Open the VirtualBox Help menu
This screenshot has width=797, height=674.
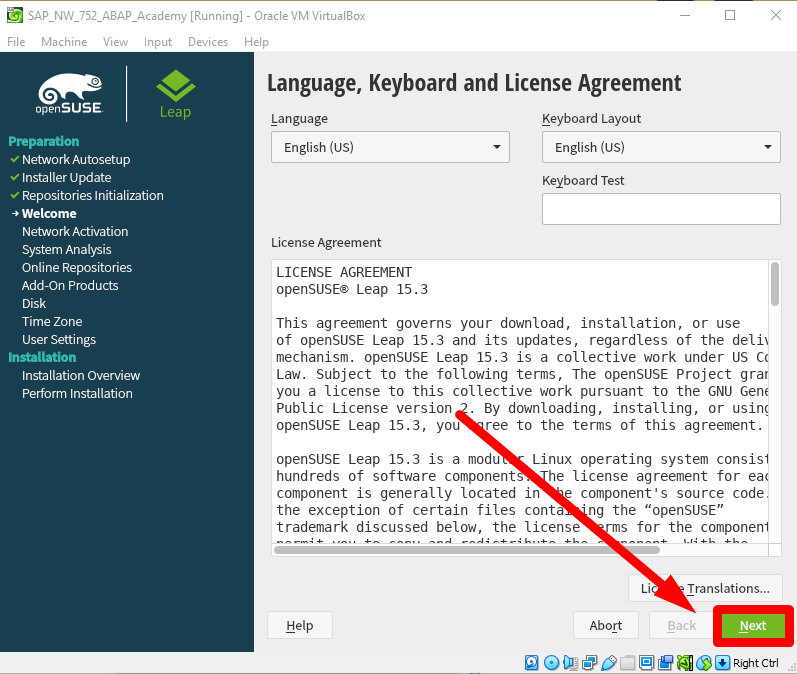pyautogui.click(x=256, y=42)
